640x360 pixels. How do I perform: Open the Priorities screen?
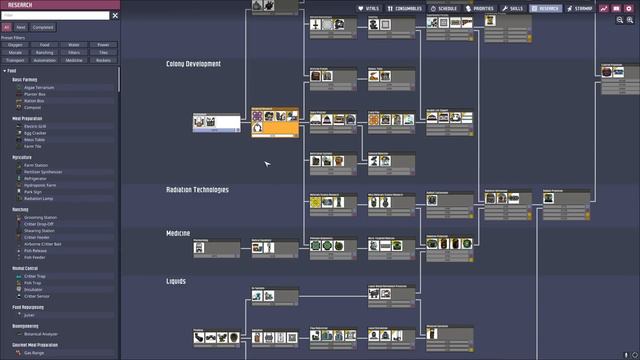(480, 8)
